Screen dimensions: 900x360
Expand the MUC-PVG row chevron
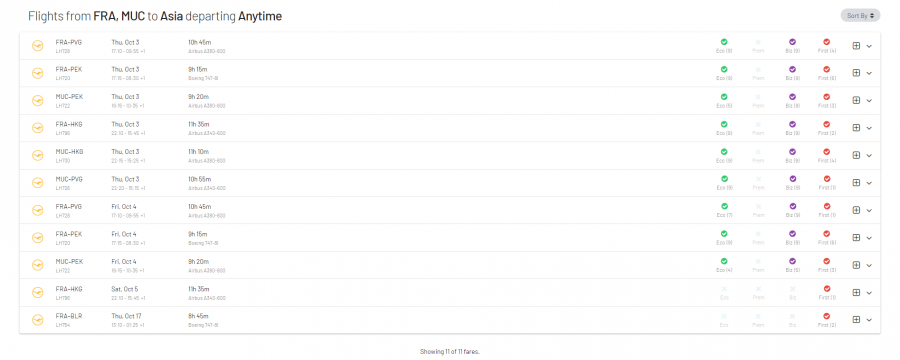(x=869, y=183)
